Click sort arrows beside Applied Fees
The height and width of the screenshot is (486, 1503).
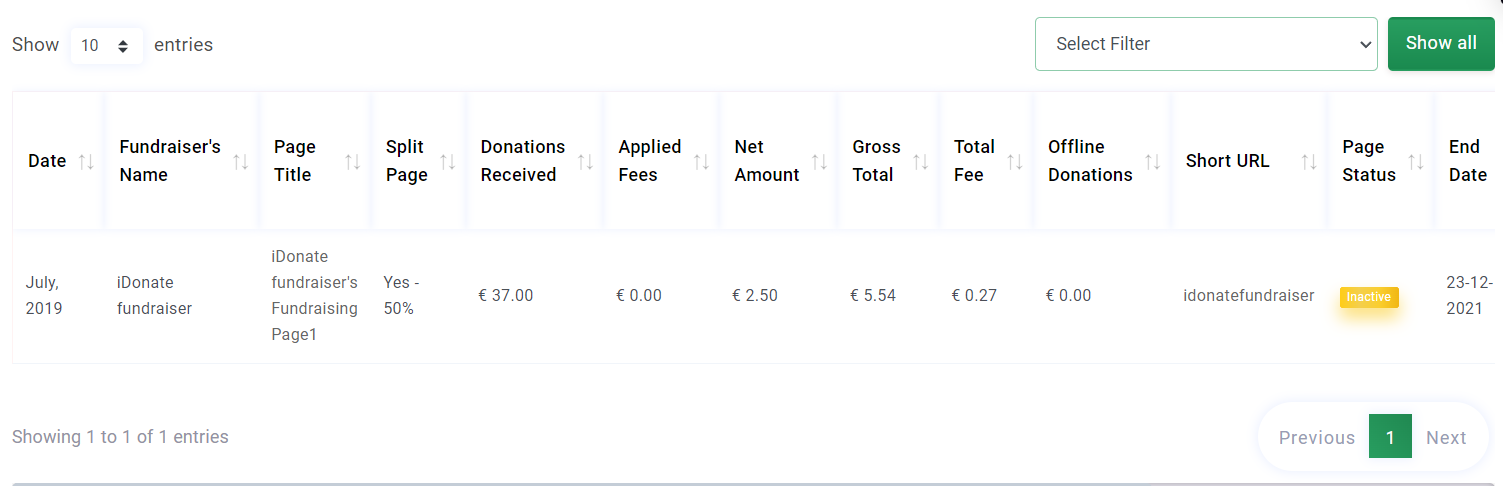tap(702, 161)
